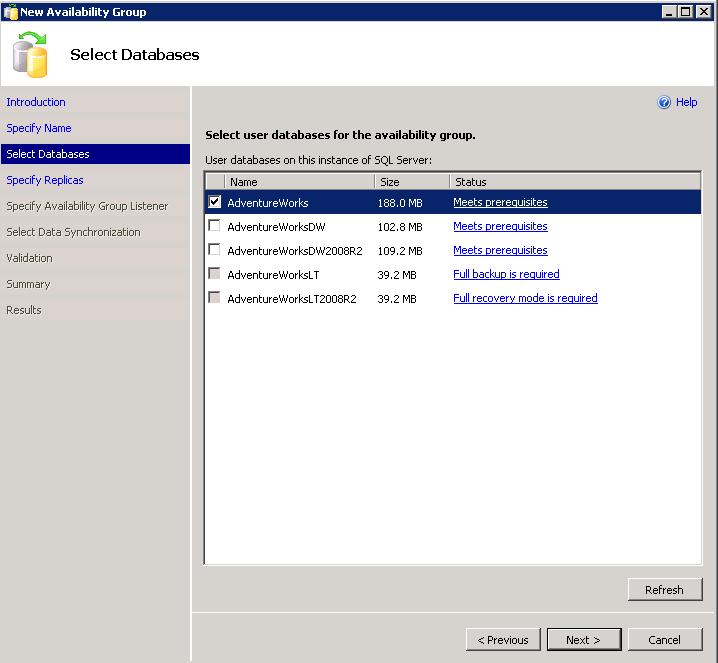The width and height of the screenshot is (718, 663).
Task: Cancel the availability group wizard
Action: 664,640
